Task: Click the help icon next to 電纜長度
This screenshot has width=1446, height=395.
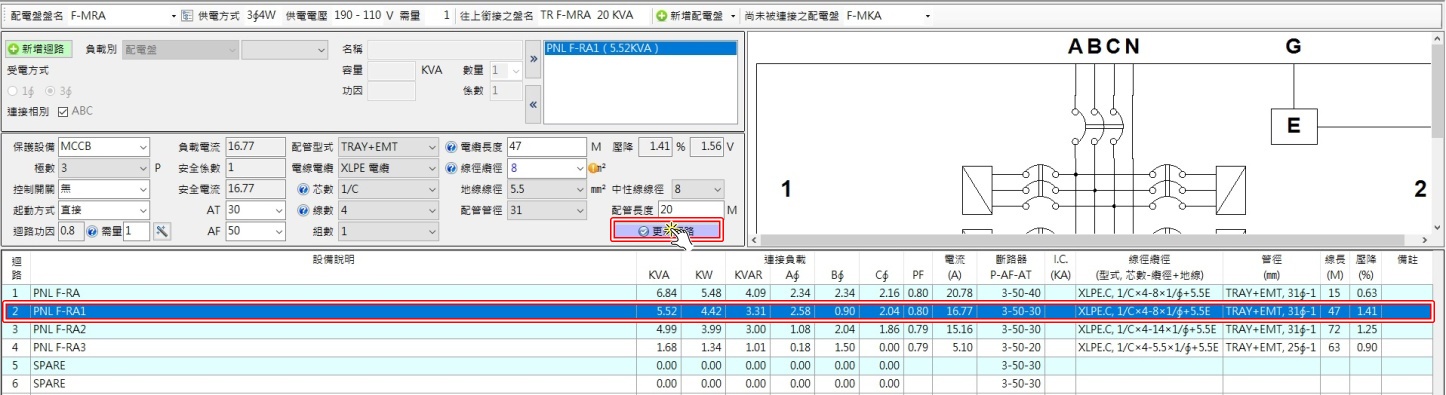Action: tap(451, 147)
